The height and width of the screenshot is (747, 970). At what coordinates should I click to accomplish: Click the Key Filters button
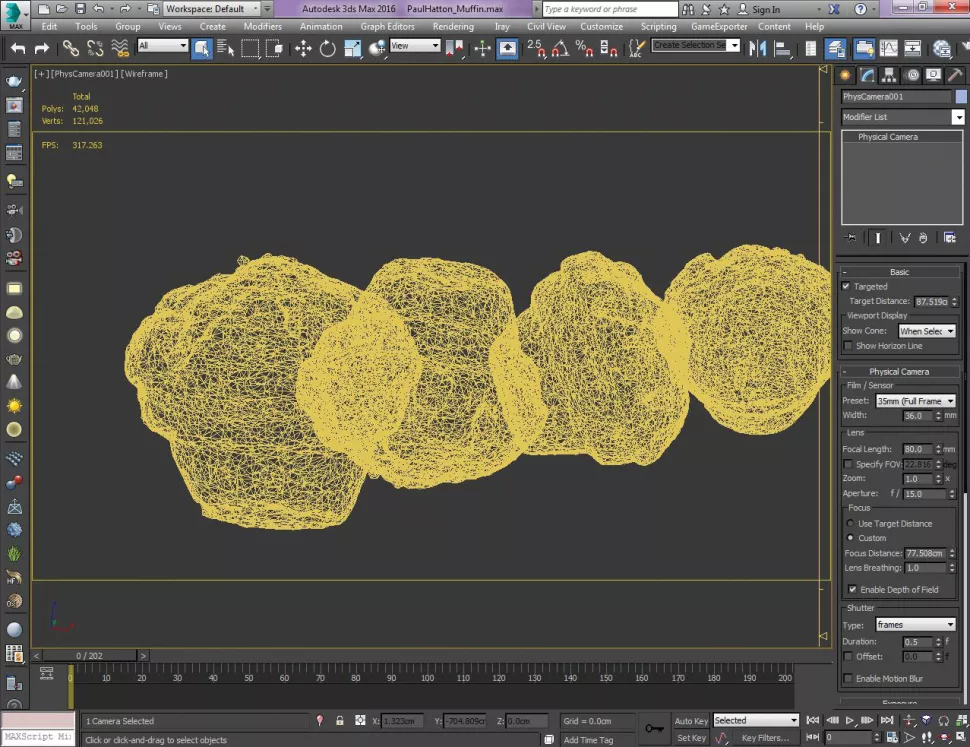point(765,738)
